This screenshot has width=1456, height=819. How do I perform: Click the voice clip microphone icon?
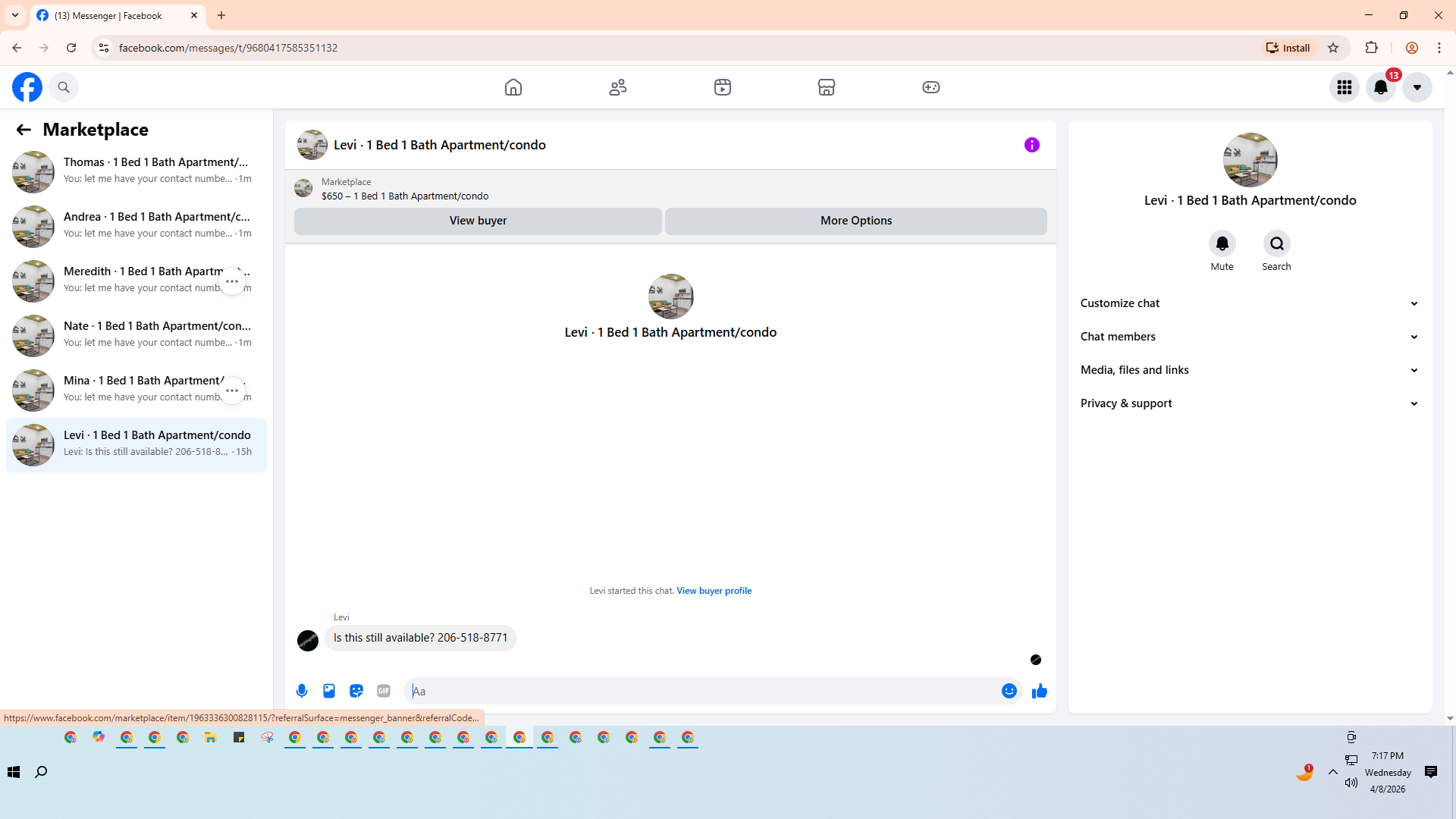302,691
